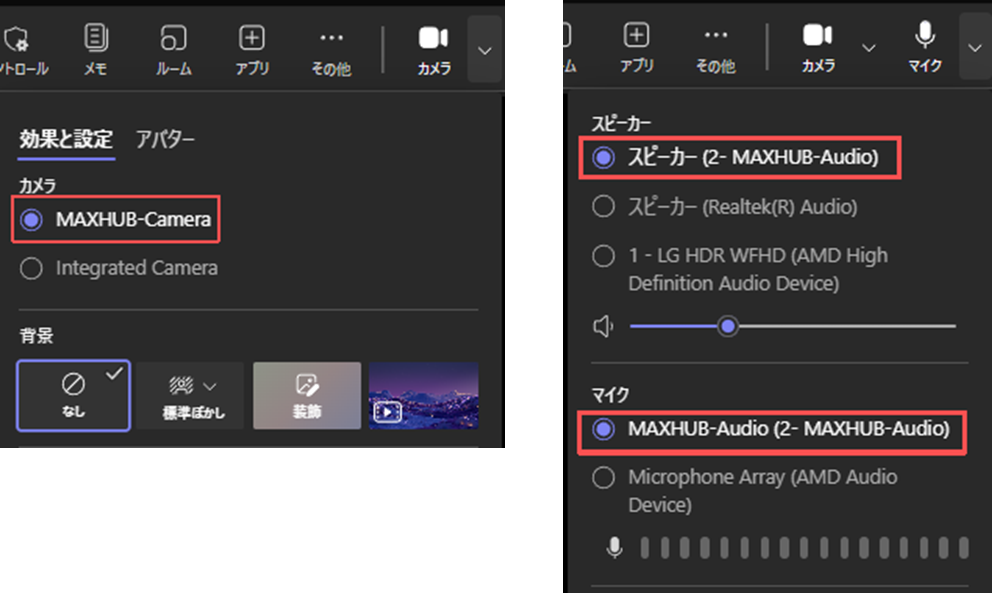Switch to 効果と設定 tab

coord(66,139)
